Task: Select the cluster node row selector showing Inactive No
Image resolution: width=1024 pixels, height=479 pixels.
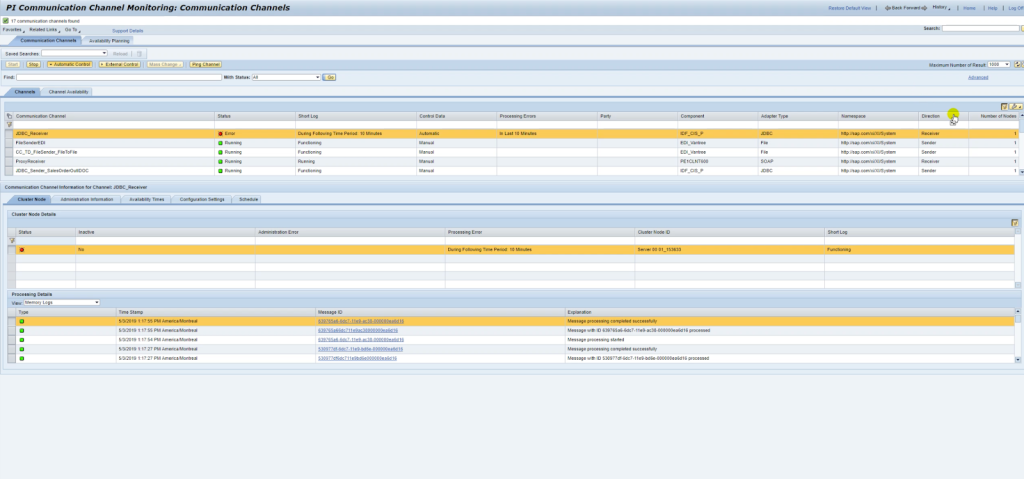Action: click(11, 250)
